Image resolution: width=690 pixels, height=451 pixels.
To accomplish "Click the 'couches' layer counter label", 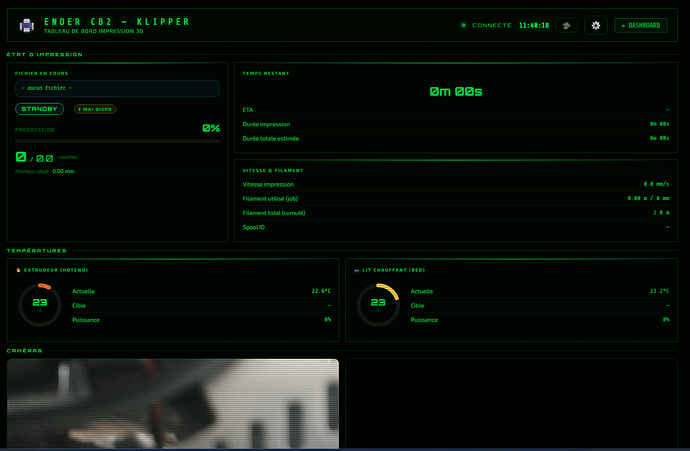I will click(x=68, y=157).
